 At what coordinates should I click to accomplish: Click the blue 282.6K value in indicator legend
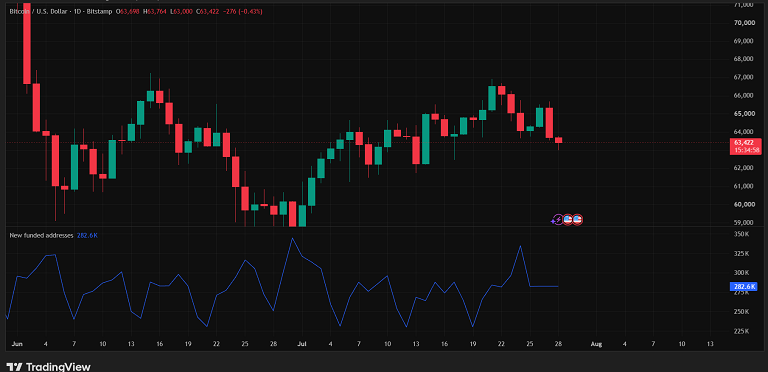tap(87, 235)
